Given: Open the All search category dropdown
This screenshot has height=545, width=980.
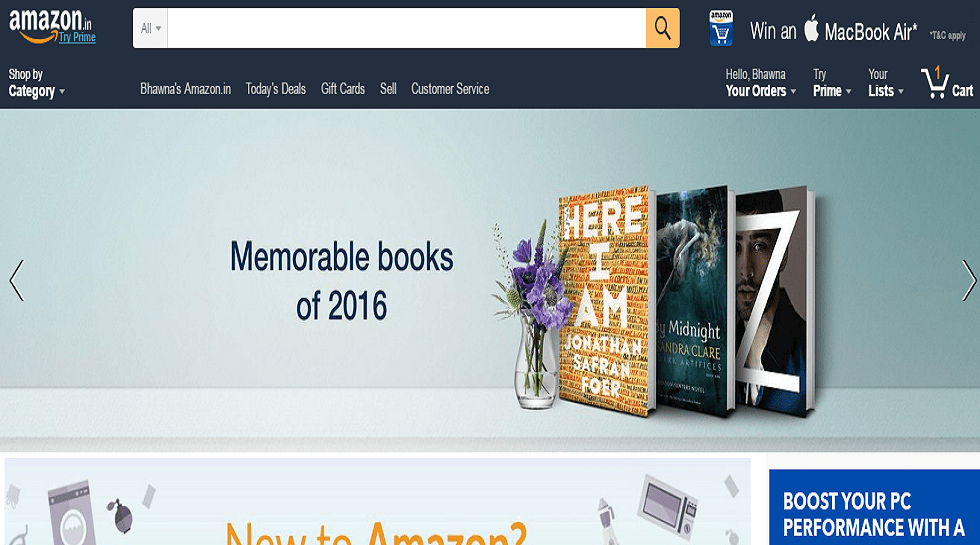Looking at the screenshot, I should coord(151,28).
